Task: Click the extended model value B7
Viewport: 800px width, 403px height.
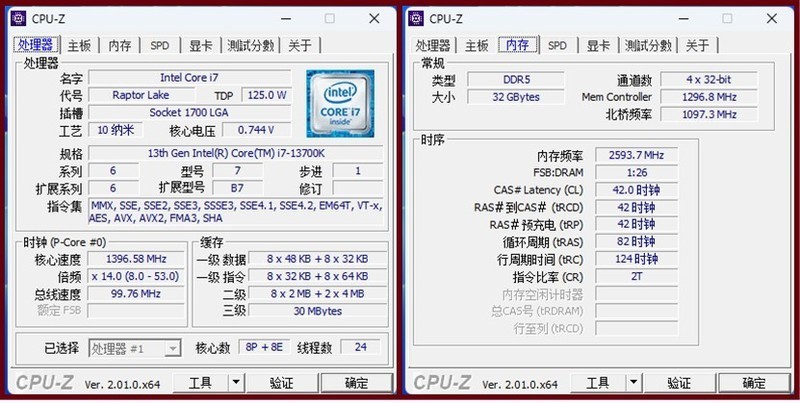Action: click(x=237, y=188)
